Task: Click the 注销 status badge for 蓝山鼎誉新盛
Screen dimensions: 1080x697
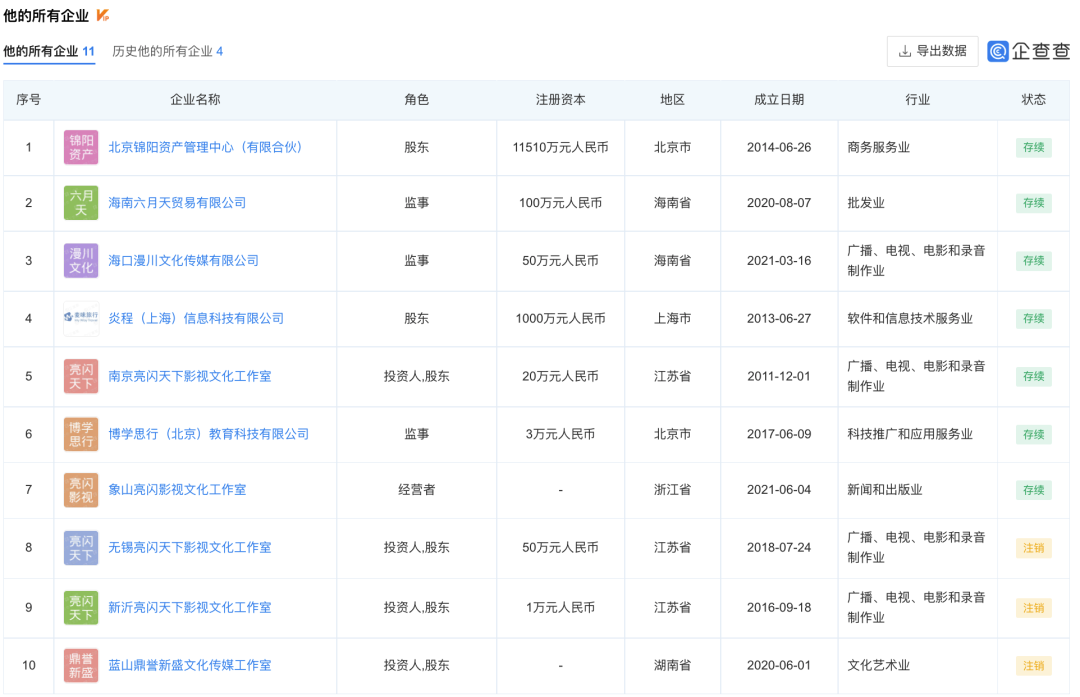Action: (x=1033, y=666)
